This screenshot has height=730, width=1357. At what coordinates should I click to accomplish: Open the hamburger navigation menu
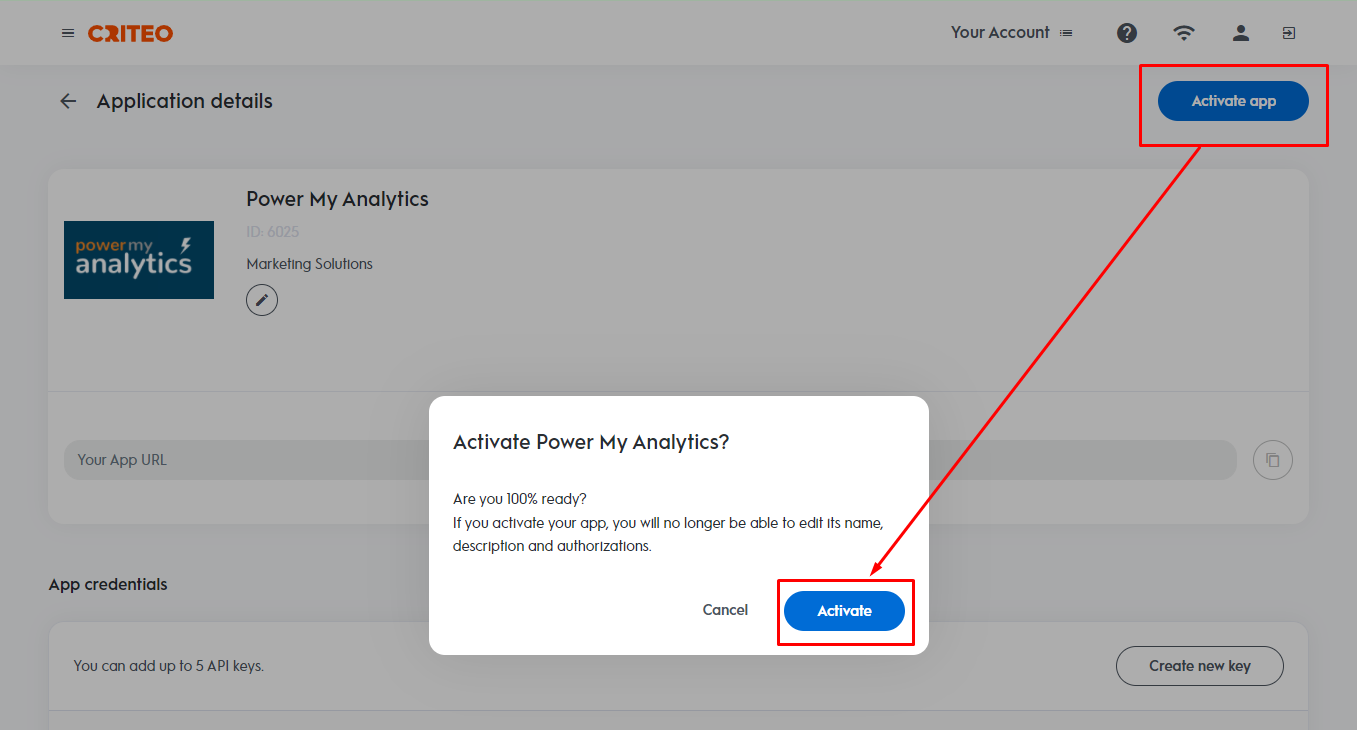pos(68,33)
